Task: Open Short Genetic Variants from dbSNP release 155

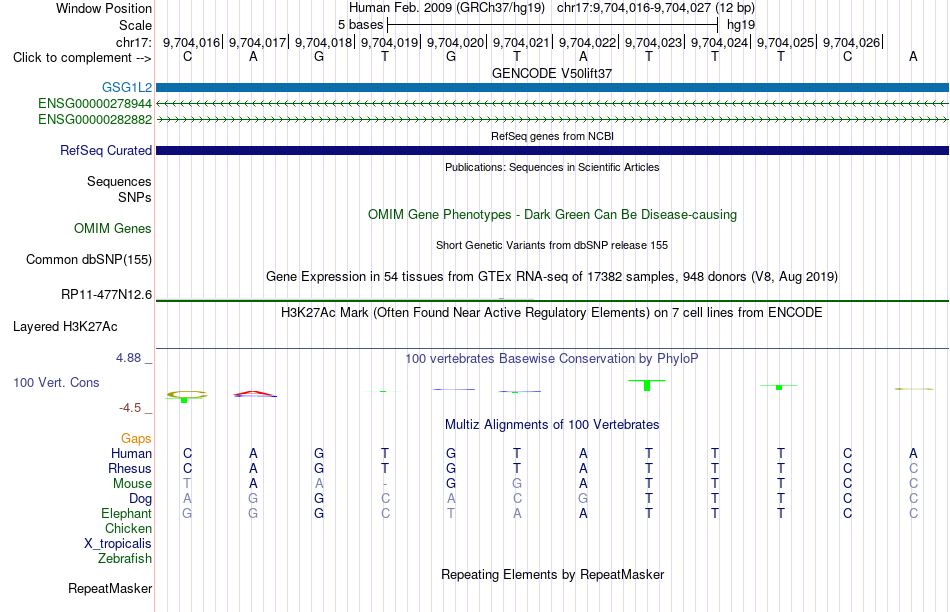Action: [552, 245]
